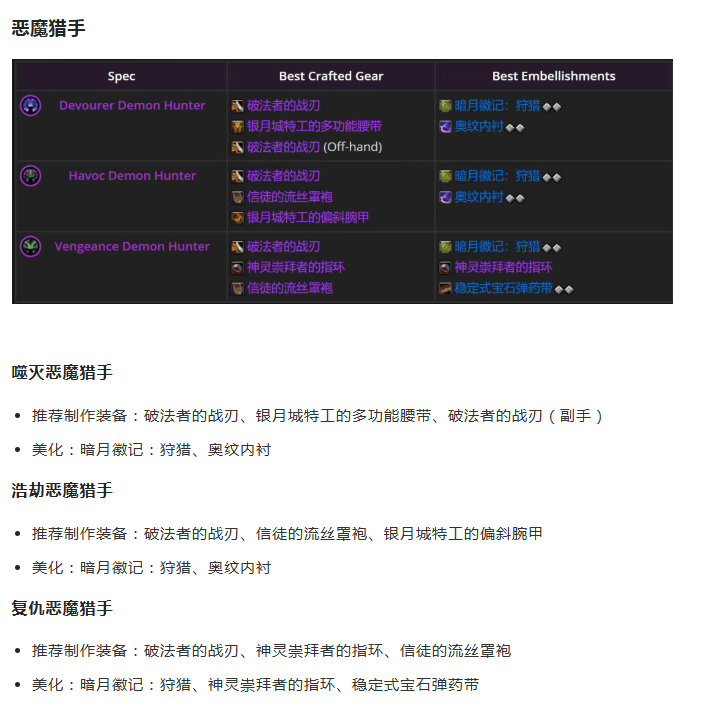Click the off-hand 破法者的战刃 item icon
Viewport: 701px width, 722px height.
click(x=238, y=147)
